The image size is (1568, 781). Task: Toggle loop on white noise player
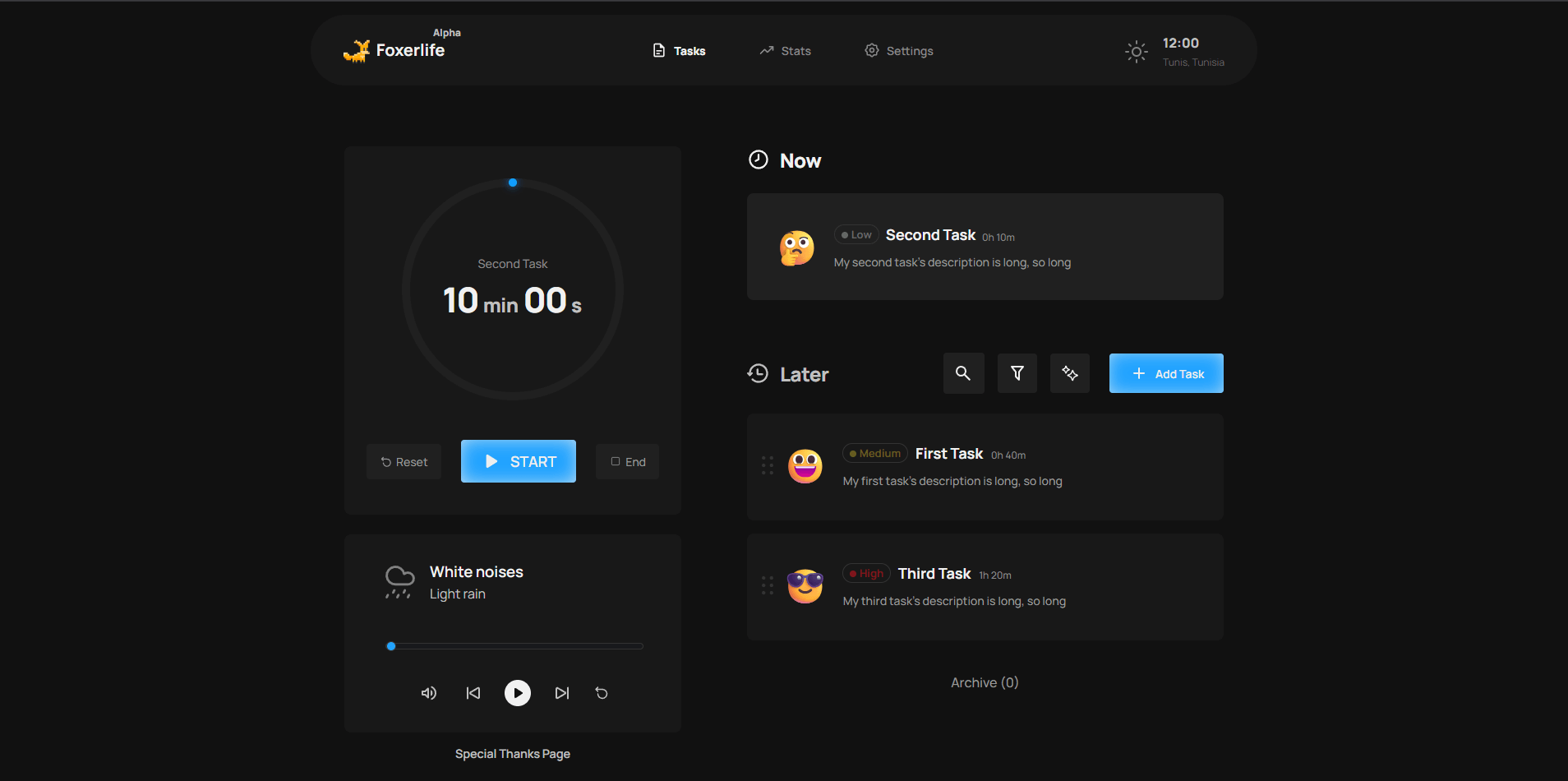602,693
